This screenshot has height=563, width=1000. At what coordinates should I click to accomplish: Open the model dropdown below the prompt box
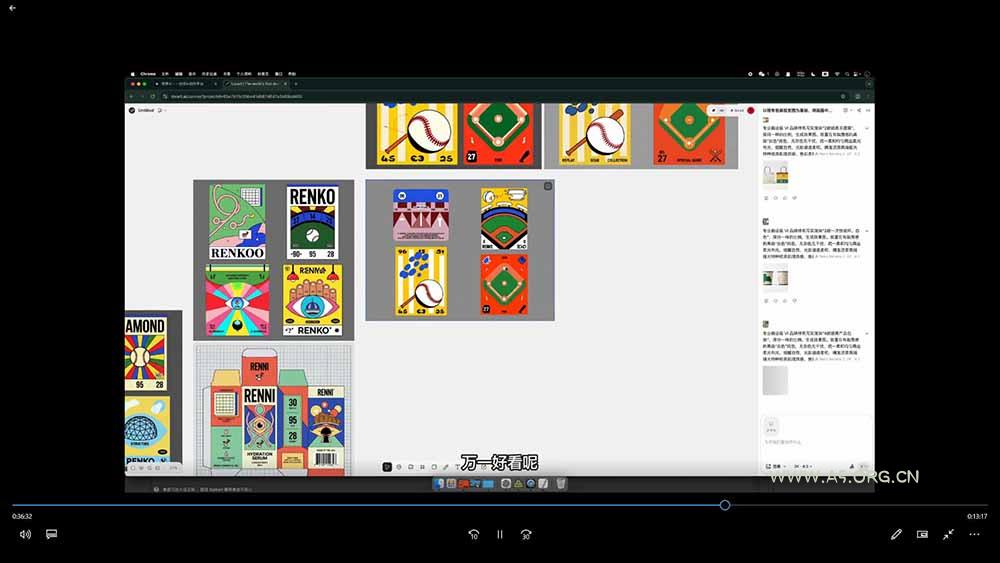coord(776,467)
